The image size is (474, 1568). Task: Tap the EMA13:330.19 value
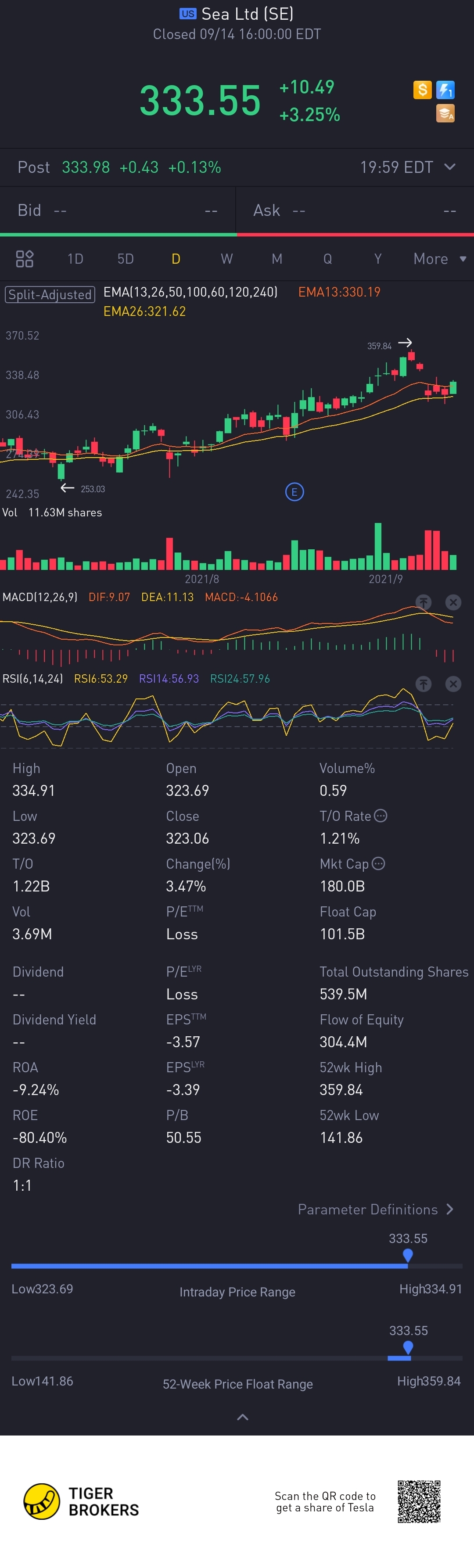tap(339, 292)
